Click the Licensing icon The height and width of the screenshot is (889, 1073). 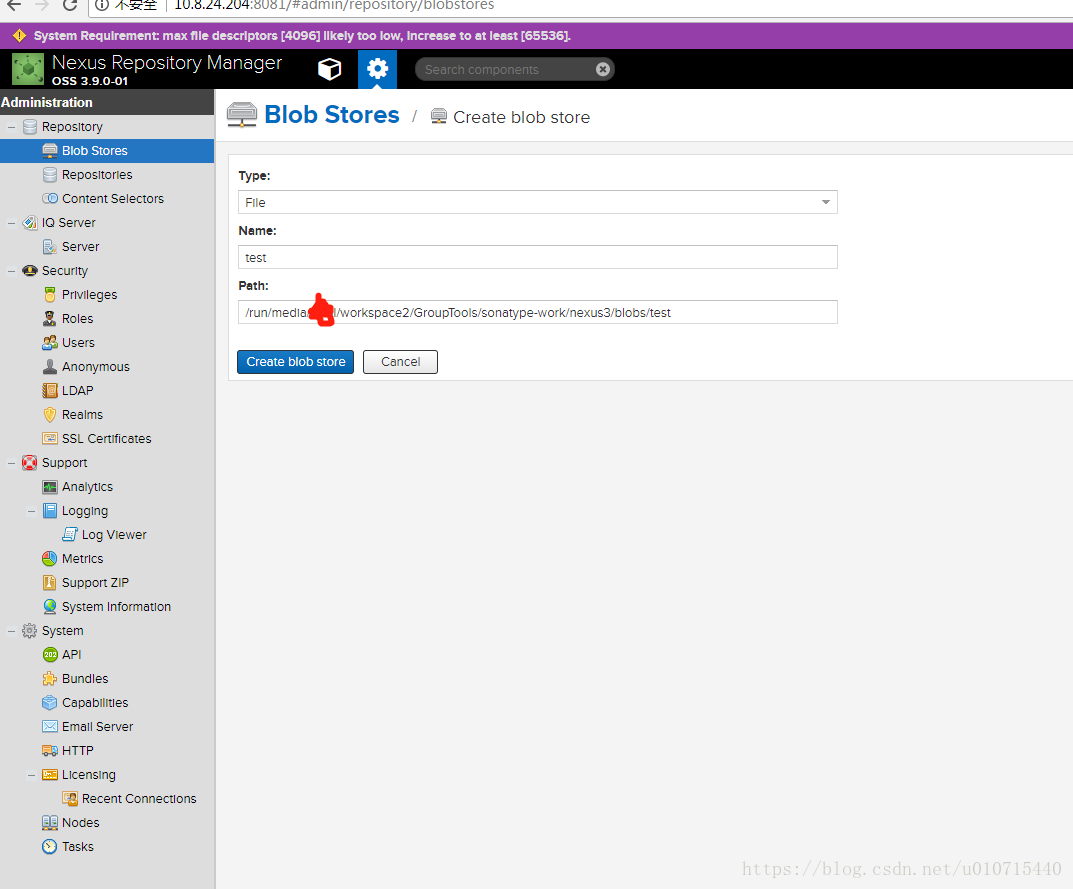[x=50, y=775]
